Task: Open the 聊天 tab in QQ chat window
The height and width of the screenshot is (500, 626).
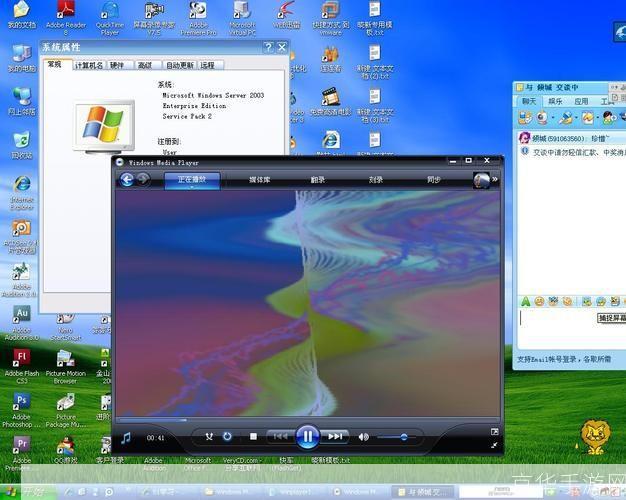Action: [529, 101]
